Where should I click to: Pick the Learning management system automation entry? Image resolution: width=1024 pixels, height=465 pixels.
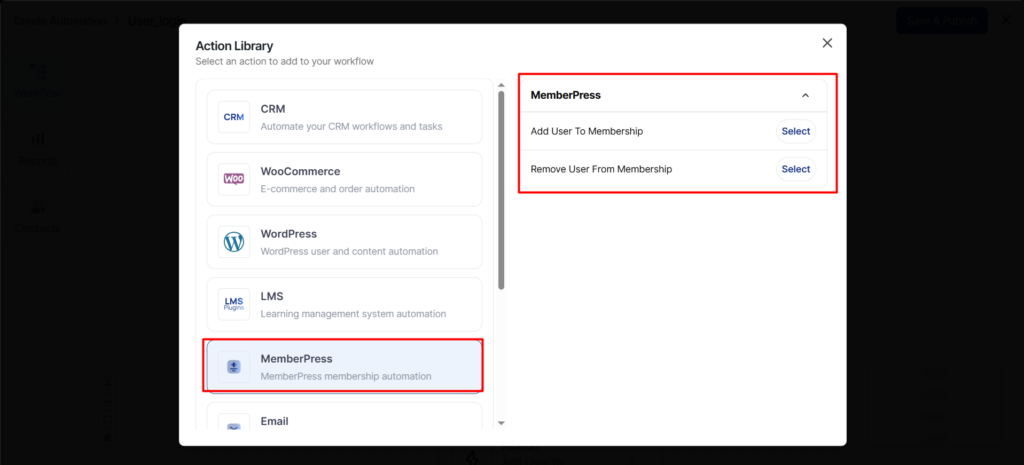[353, 314]
